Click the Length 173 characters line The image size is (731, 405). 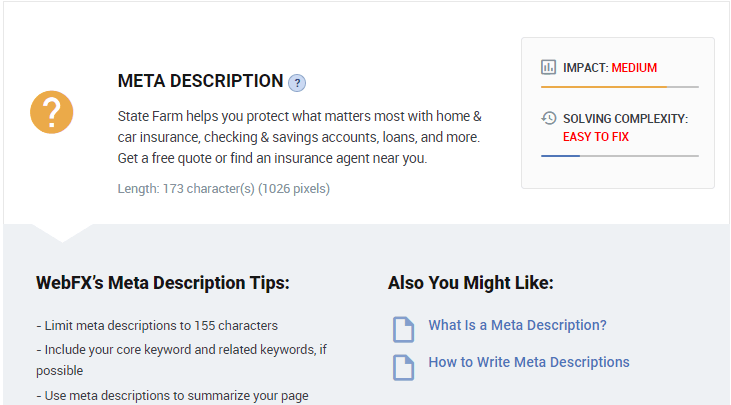point(224,189)
